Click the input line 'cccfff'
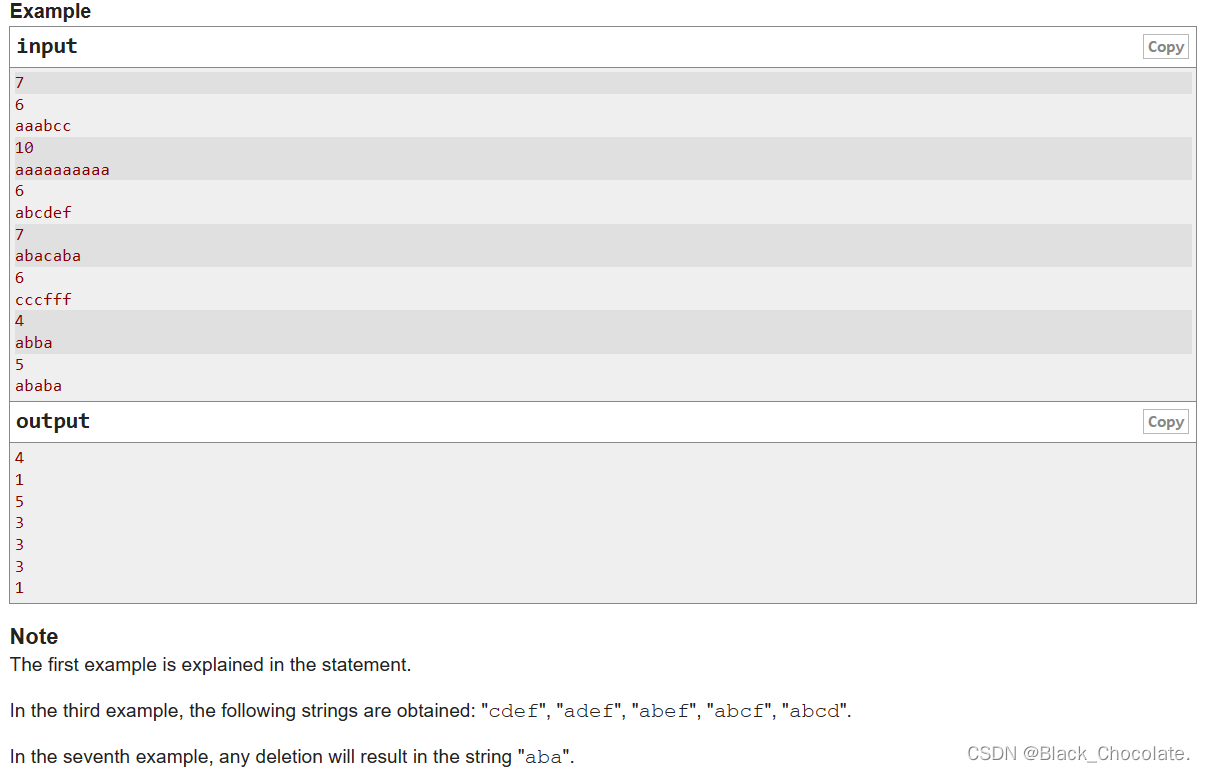This screenshot has height=772, width=1205. [x=43, y=299]
